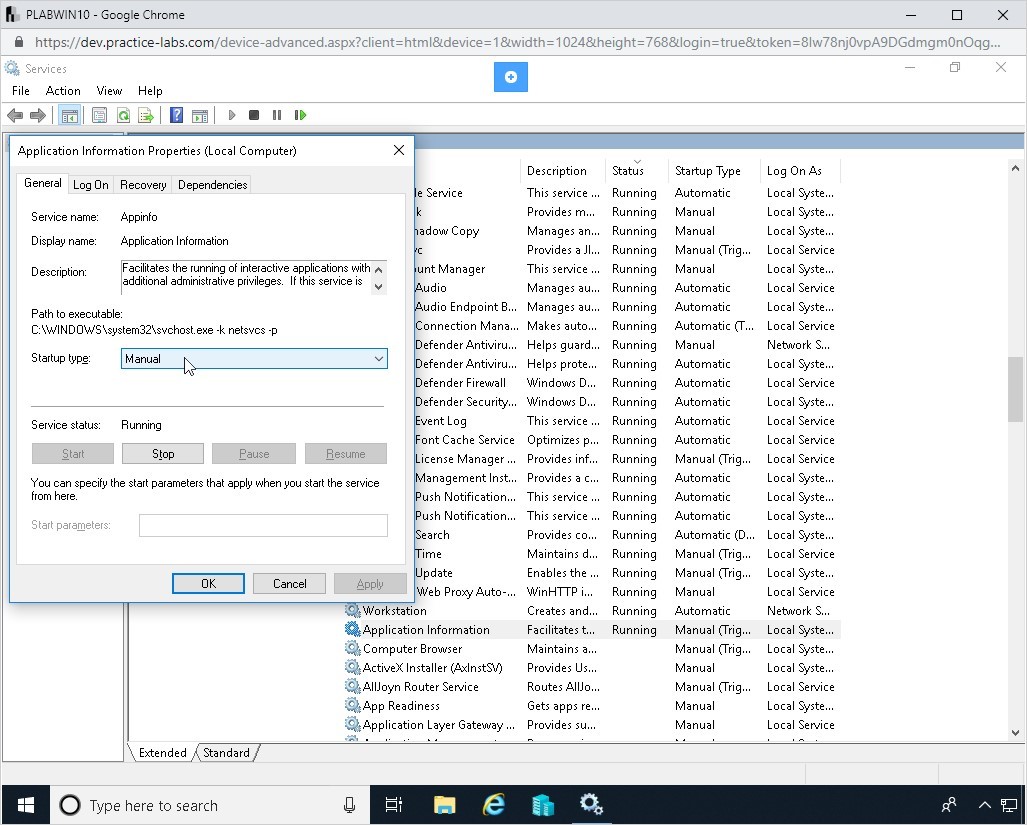This screenshot has height=825, width=1027.
Task: Select the gear icon beside Computer Browser
Action: tap(352, 649)
